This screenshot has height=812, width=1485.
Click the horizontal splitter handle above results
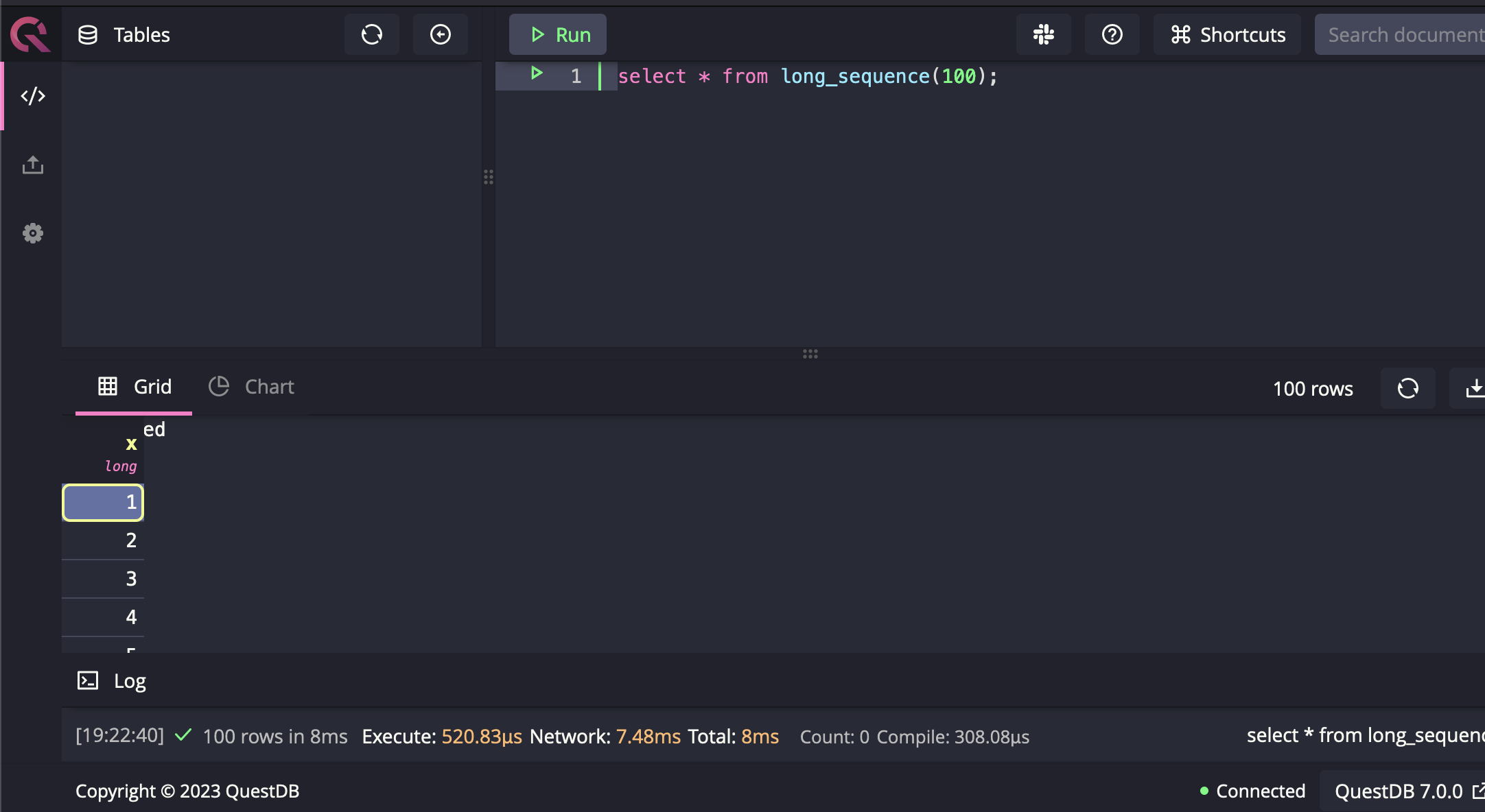coord(810,354)
